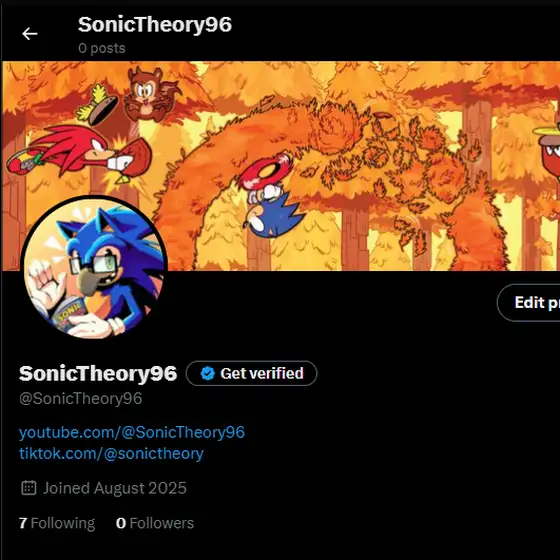This screenshot has height=560, width=560.
Task: Click the Joined August 2025 text
Action: click(115, 488)
